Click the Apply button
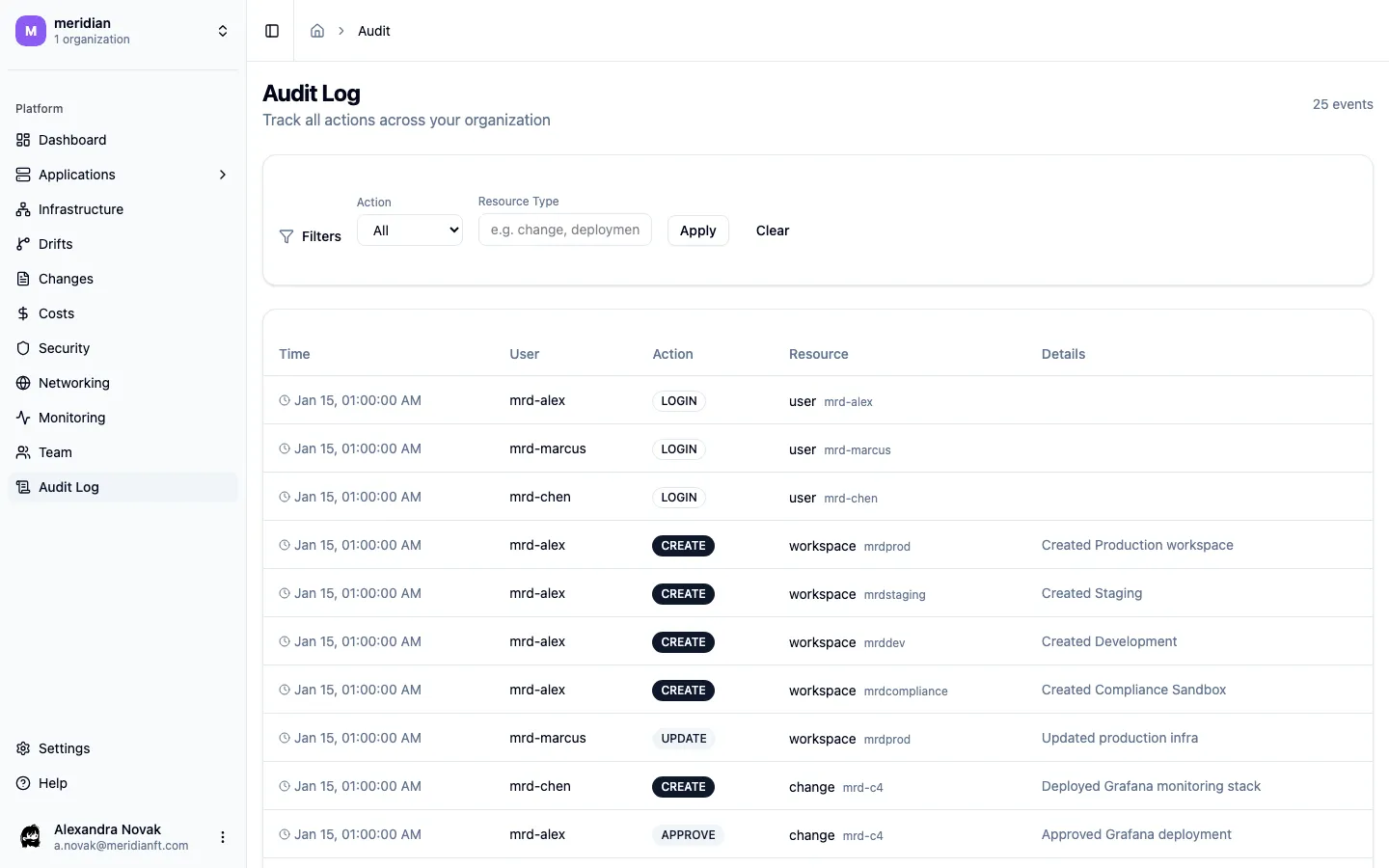Image resolution: width=1389 pixels, height=868 pixels. pyautogui.click(x=697, y=231)
